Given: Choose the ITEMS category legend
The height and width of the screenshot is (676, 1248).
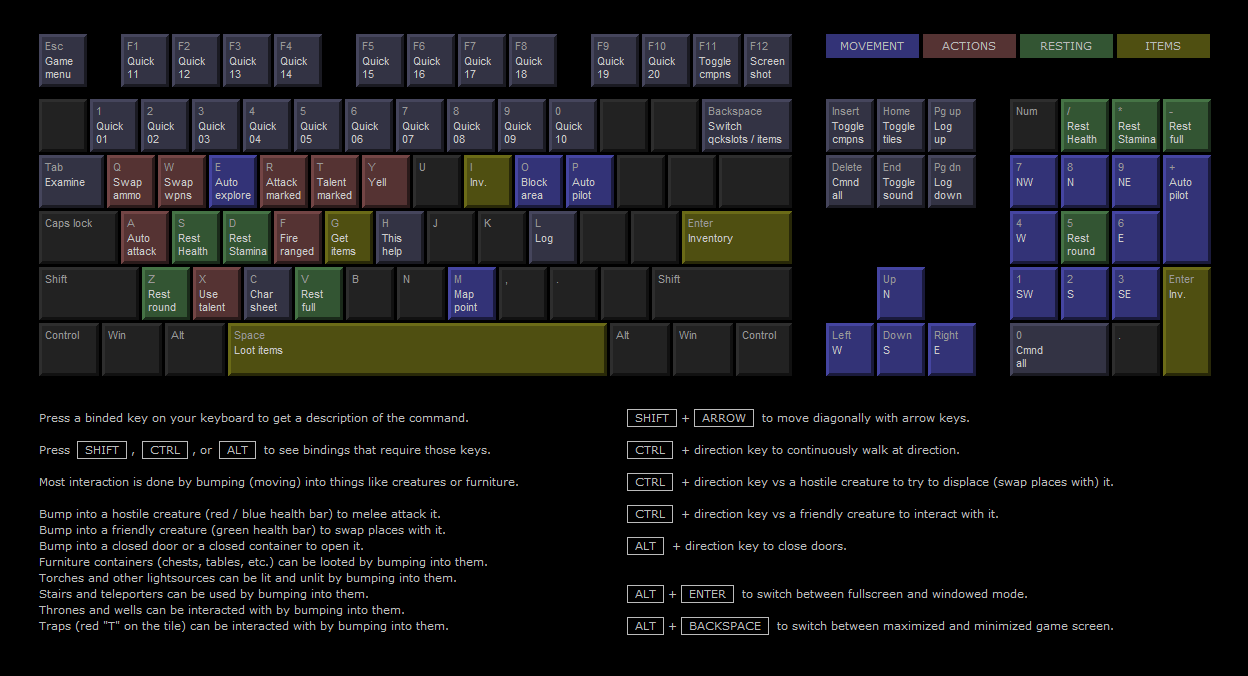Looking at the screenshot, I should (x=1162, y=46).
